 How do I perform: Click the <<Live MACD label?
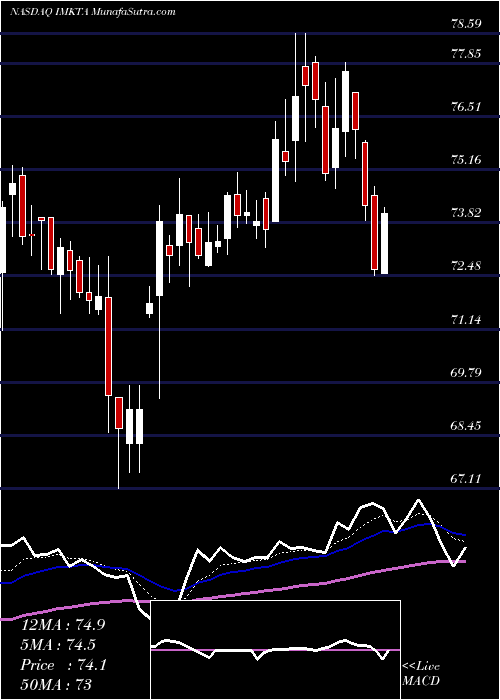421,673
